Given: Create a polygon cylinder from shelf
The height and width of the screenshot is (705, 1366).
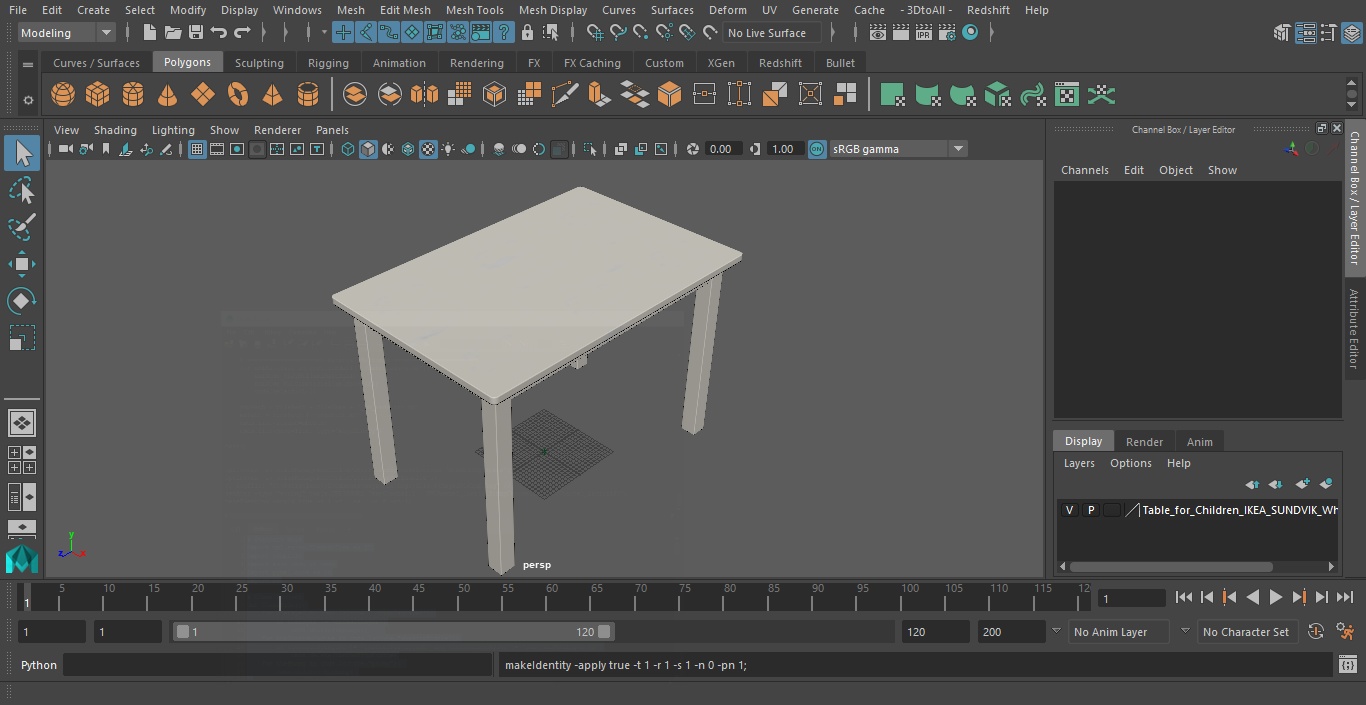Looking at the screenshot, I should tap(133, 95).
